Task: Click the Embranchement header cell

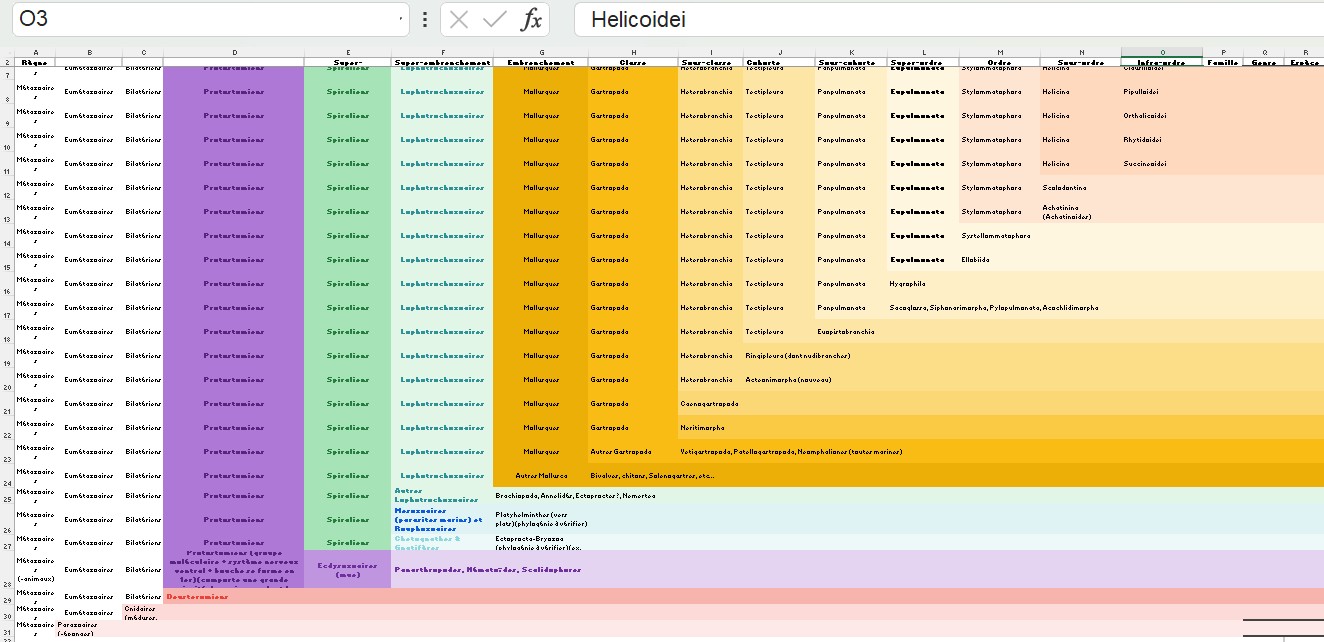Action: click(541, 62)
